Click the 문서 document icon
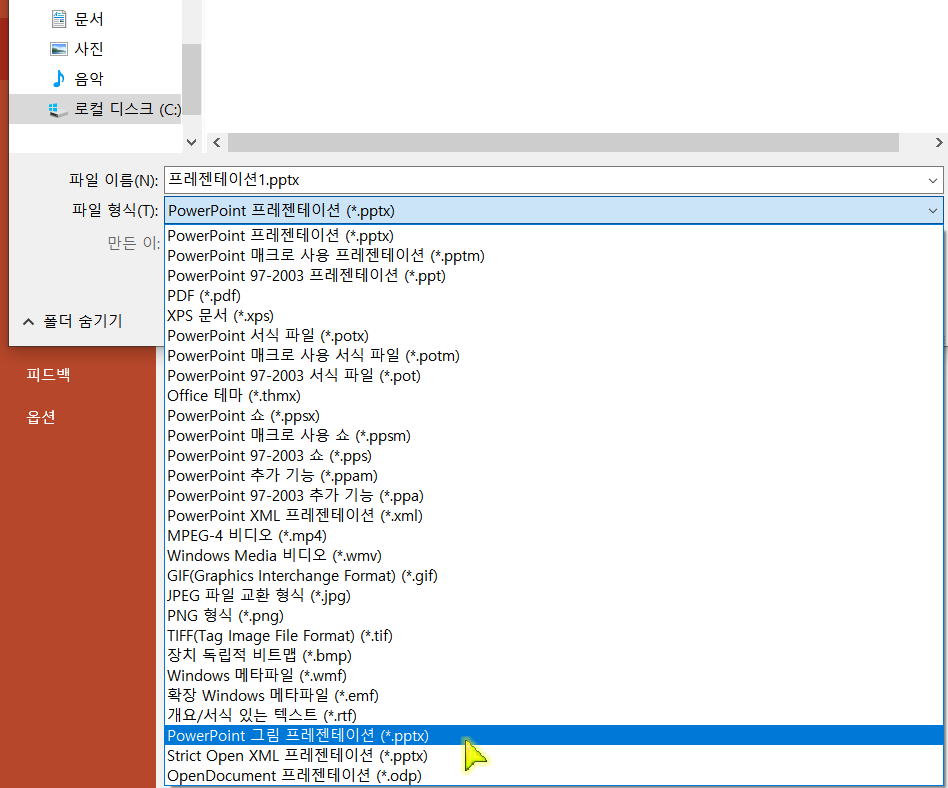This screenshot has height=788, width=948. [59, 19]
